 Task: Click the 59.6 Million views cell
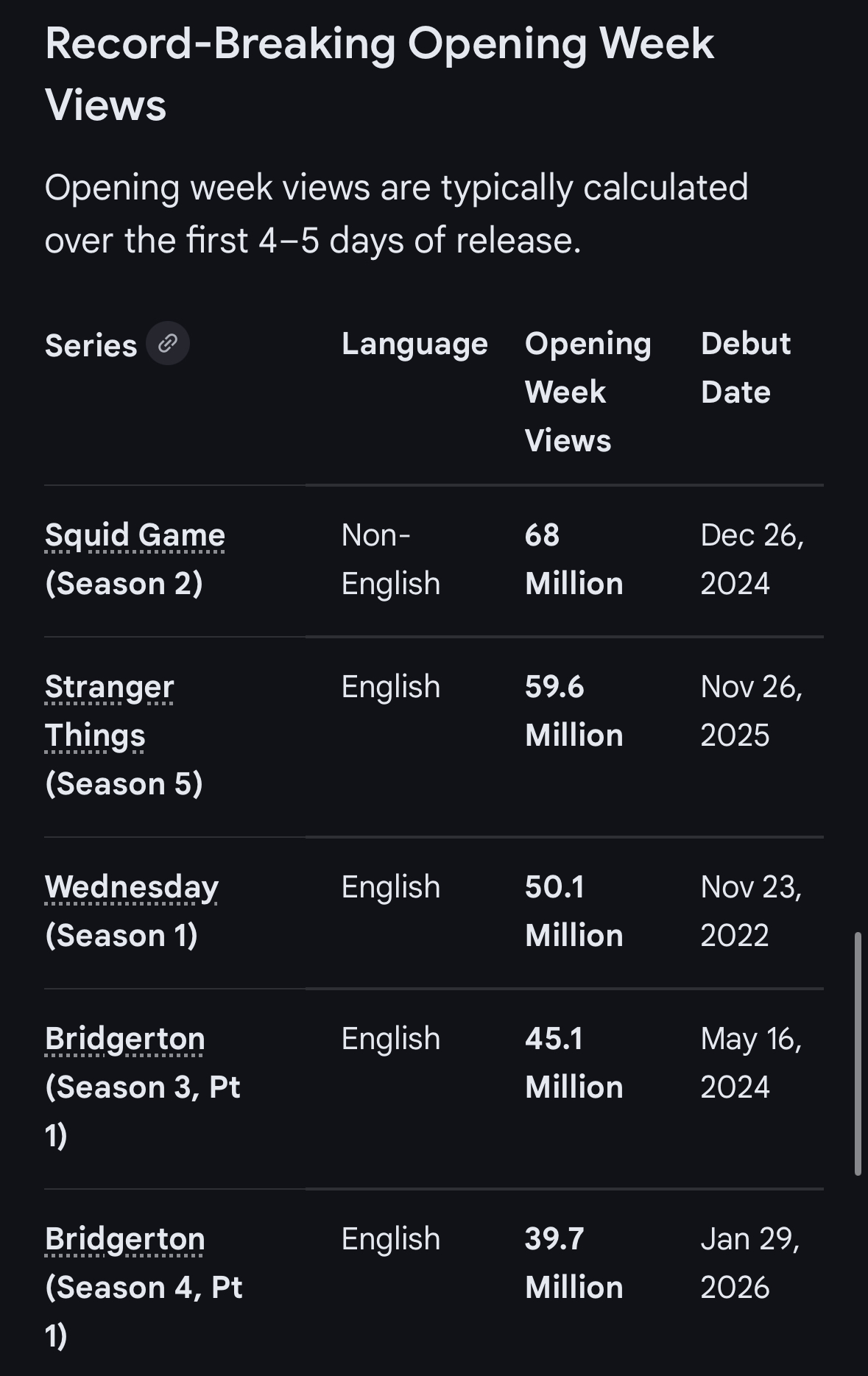[574, 710]
